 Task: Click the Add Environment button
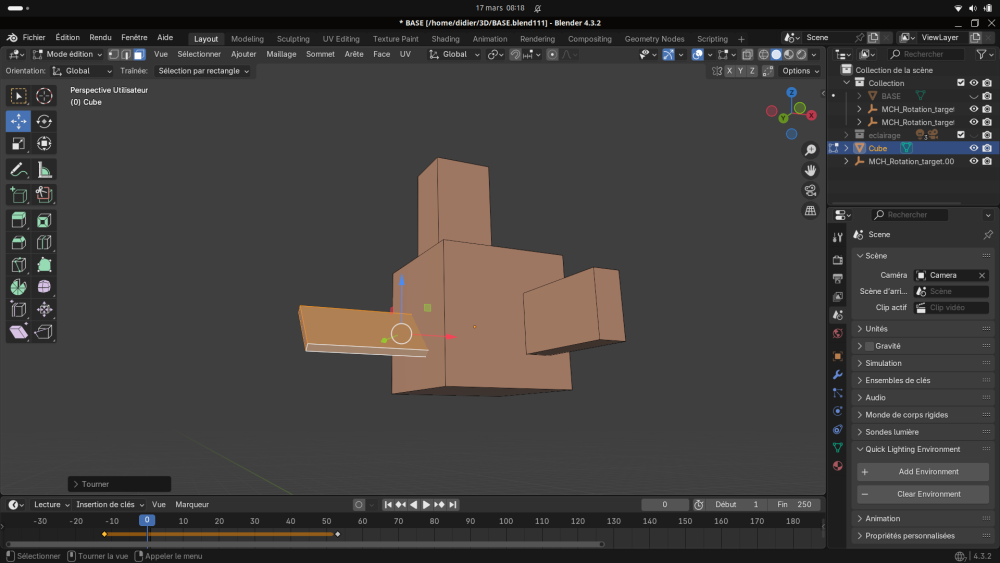tap(923, 472)
